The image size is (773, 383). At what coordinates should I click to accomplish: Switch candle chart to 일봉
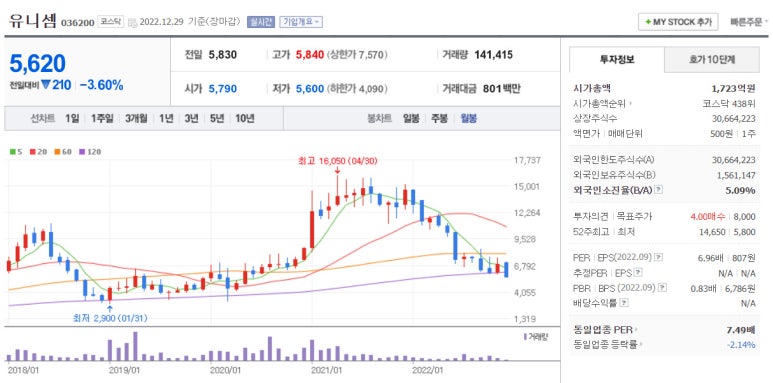click(411, 118)
